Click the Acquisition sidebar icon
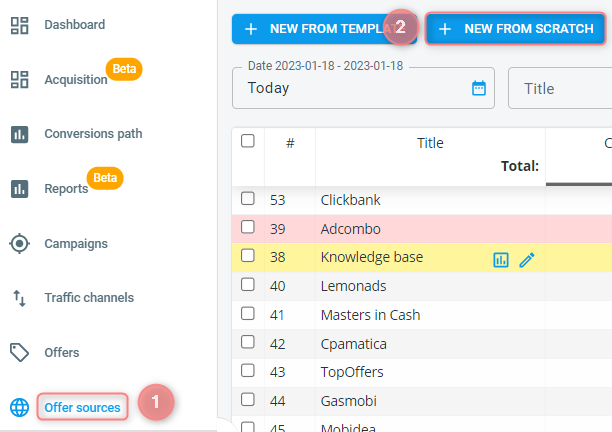This screenshot has height=432, width=612. point(19,80)
